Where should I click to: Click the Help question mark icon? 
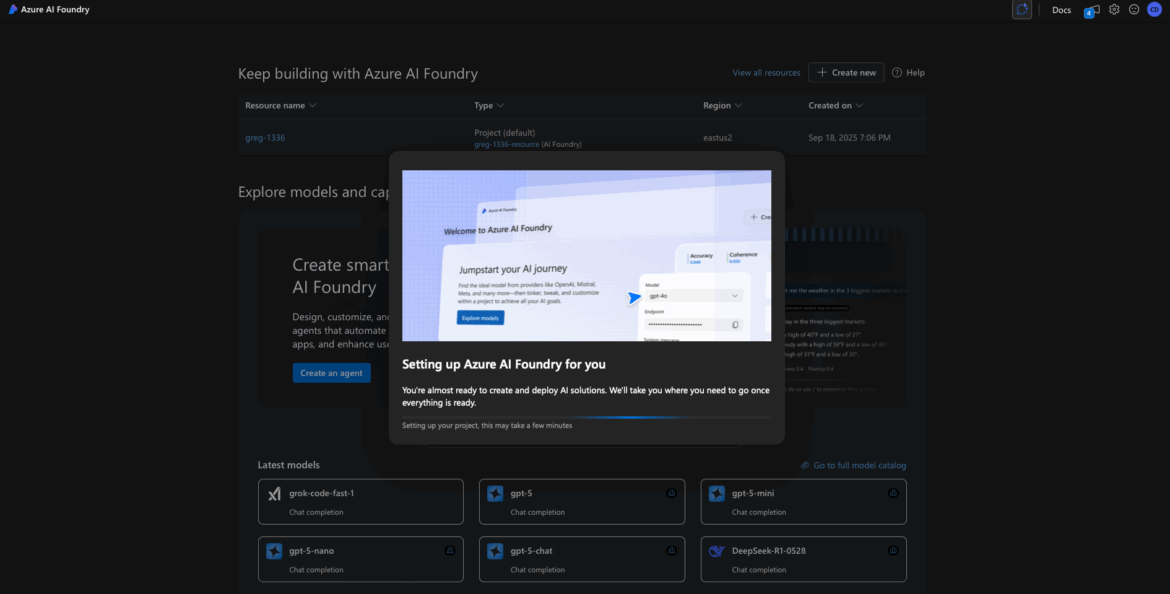(x=897, y=73)
